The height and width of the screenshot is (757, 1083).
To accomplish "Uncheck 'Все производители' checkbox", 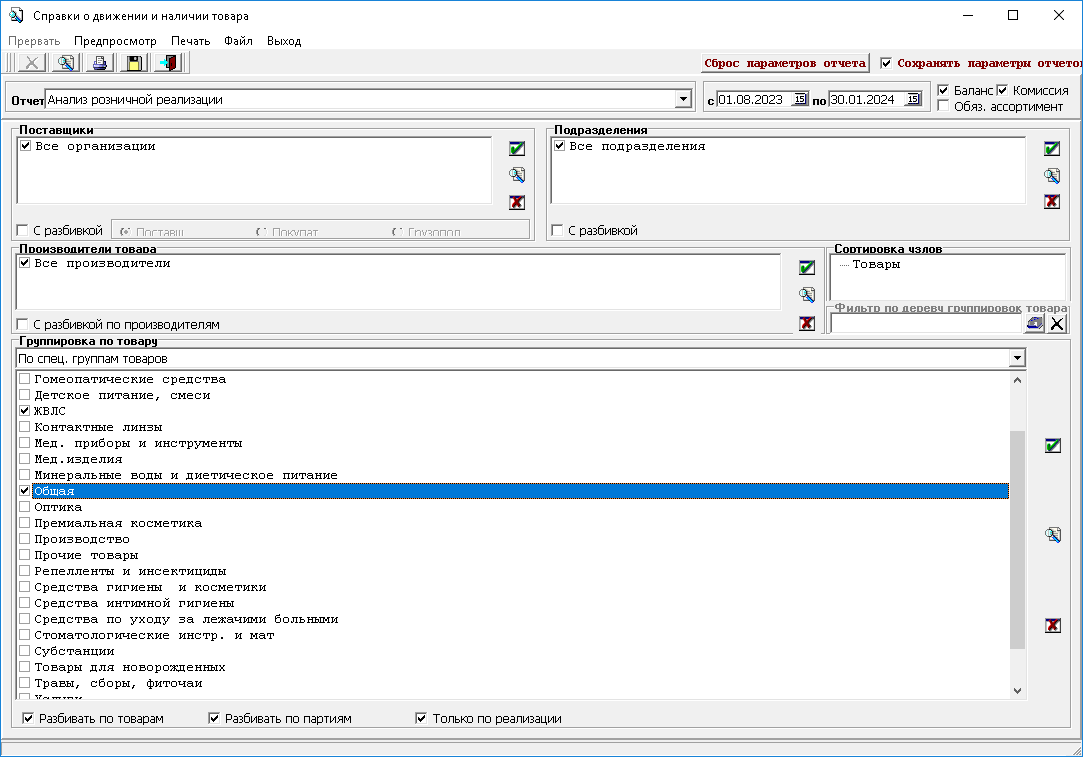I will coord(25,262).
